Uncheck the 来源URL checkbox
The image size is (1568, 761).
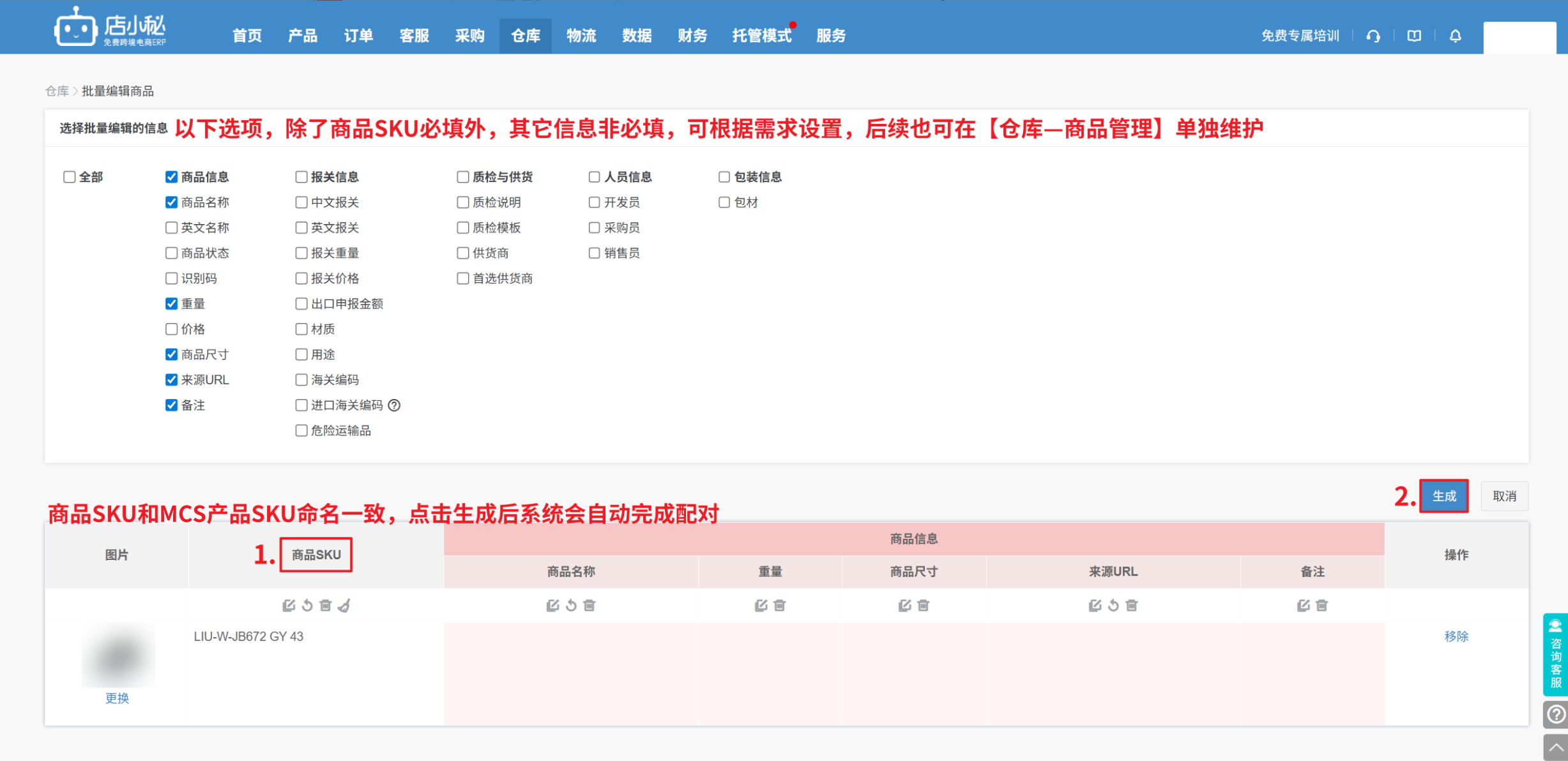171,380
